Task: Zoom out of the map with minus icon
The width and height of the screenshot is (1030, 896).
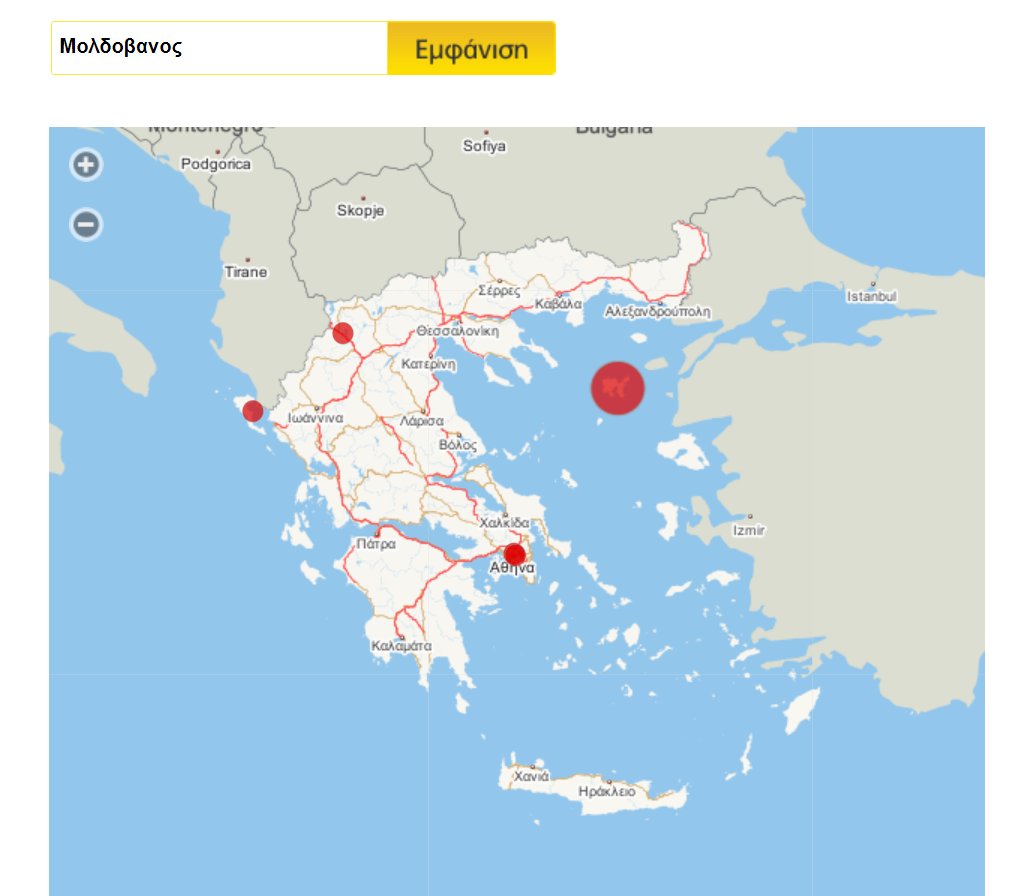Action: (86, 225)
